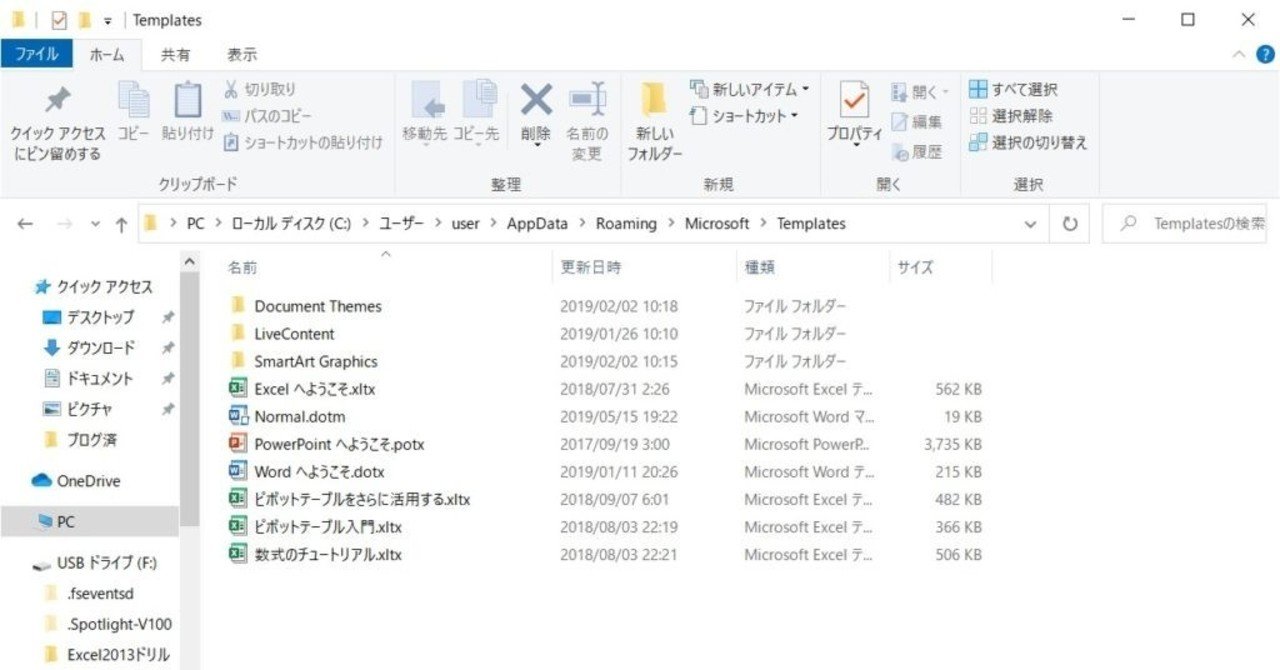Click Edit (編集) in the ribbon
This screenshot has height=670, width=1280.
917,122
